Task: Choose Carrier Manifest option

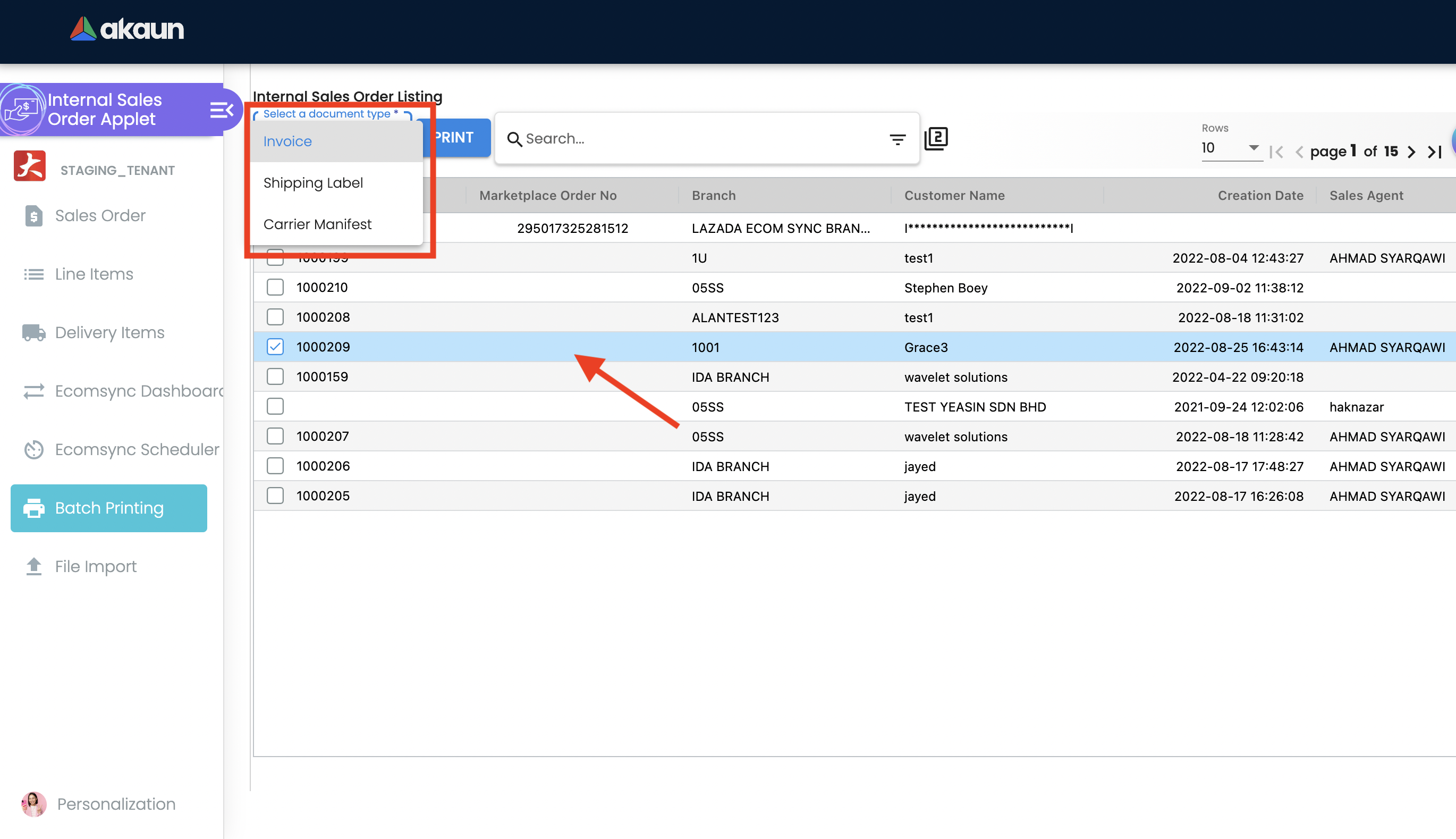Action: 317,224
